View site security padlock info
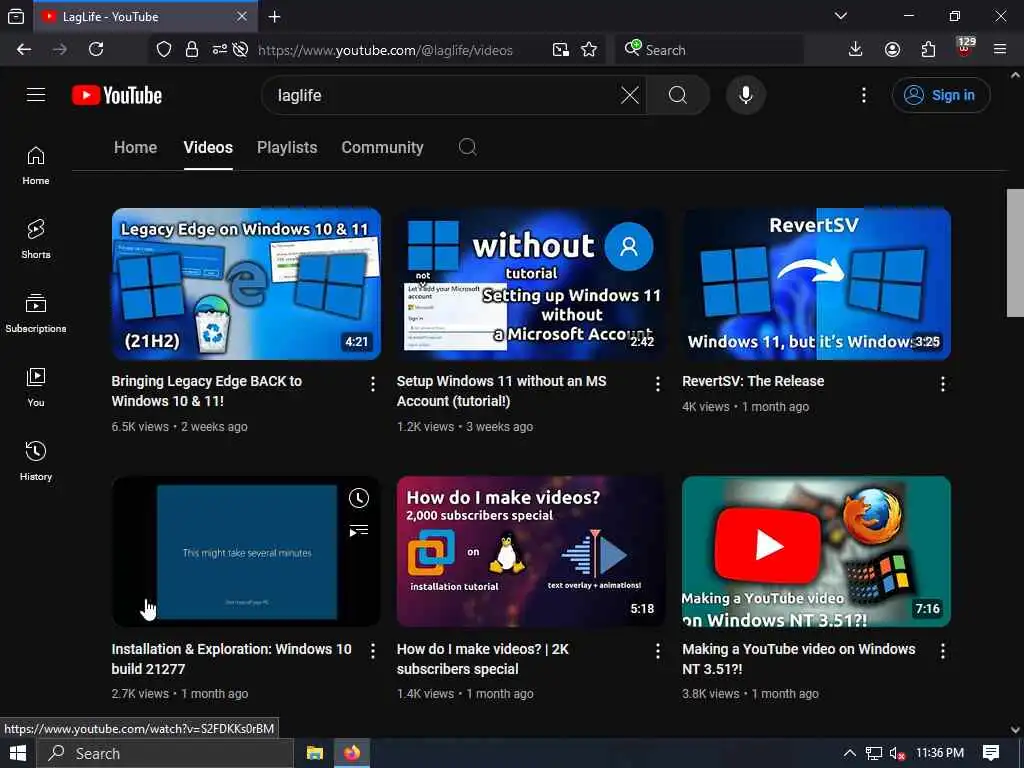1024x768 pixels. [191, 50]
